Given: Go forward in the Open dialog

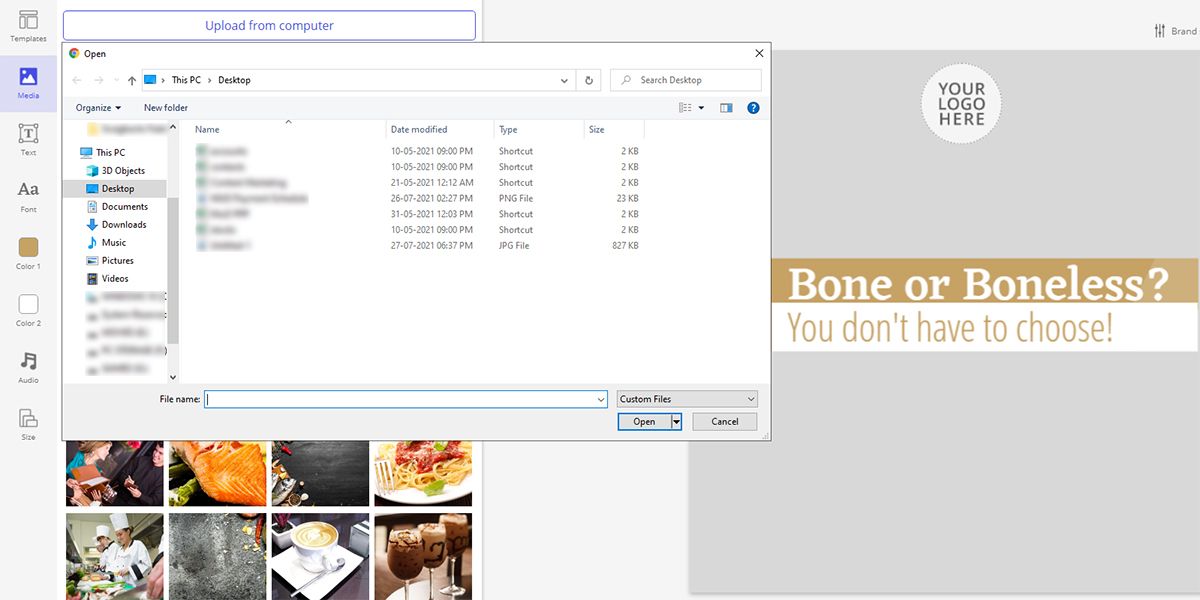Looking at the screenshot, I should [x=98, y=80].
